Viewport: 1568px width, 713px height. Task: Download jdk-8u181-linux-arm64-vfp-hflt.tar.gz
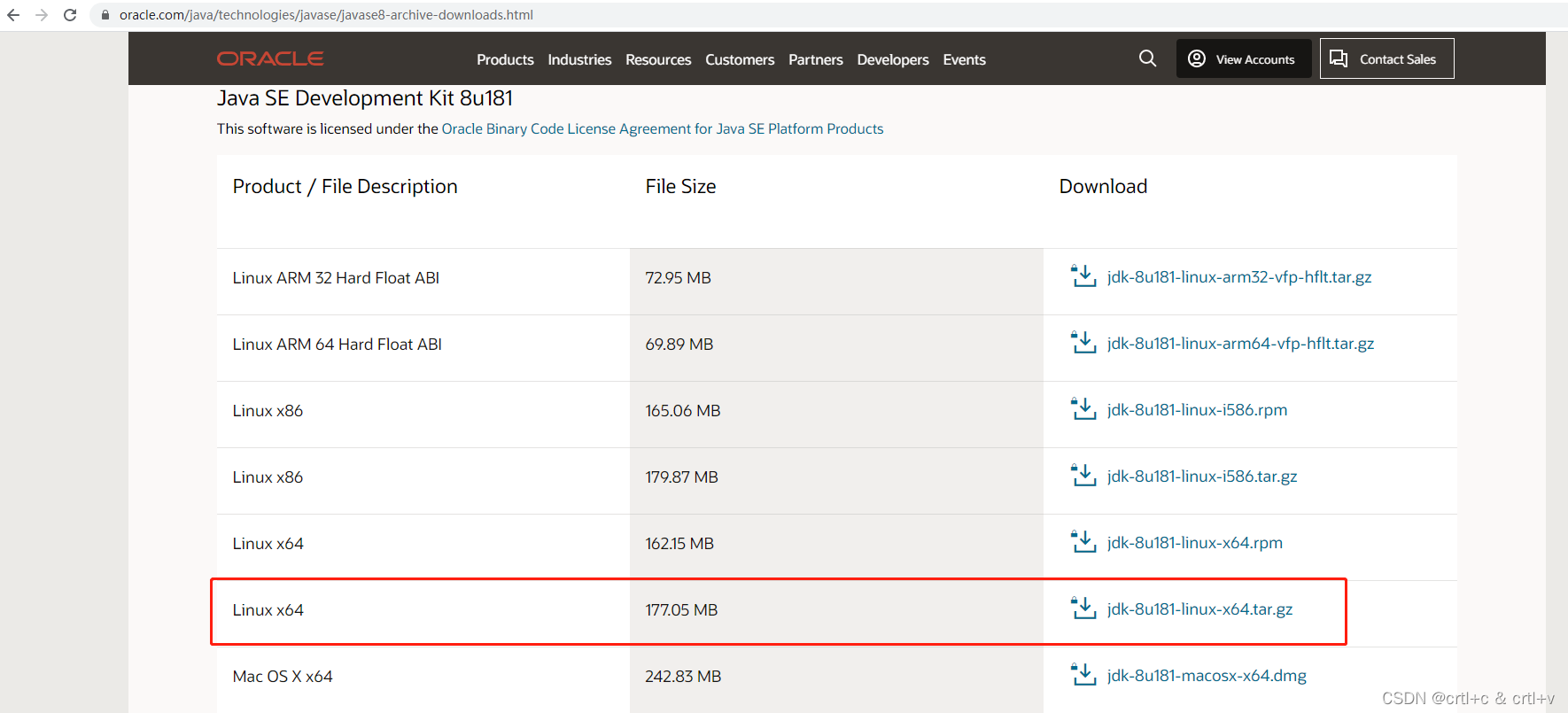(1240, 343)
